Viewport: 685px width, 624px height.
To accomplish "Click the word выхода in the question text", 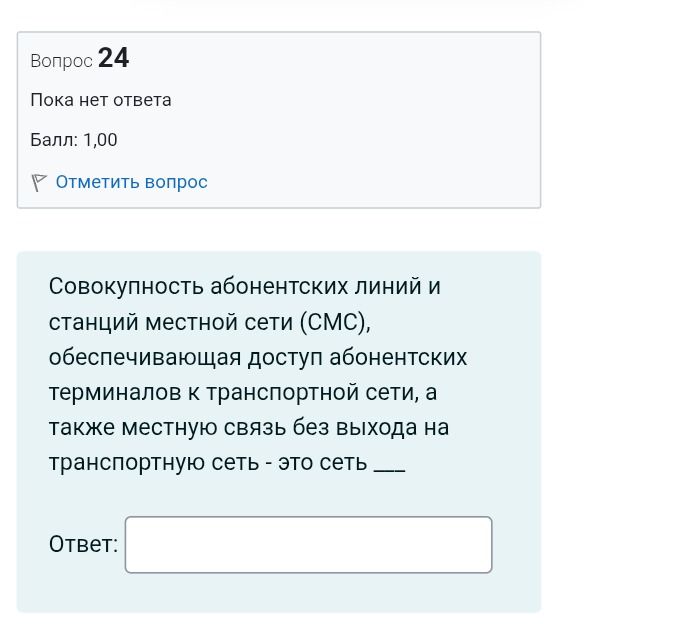I will point(377,427).
